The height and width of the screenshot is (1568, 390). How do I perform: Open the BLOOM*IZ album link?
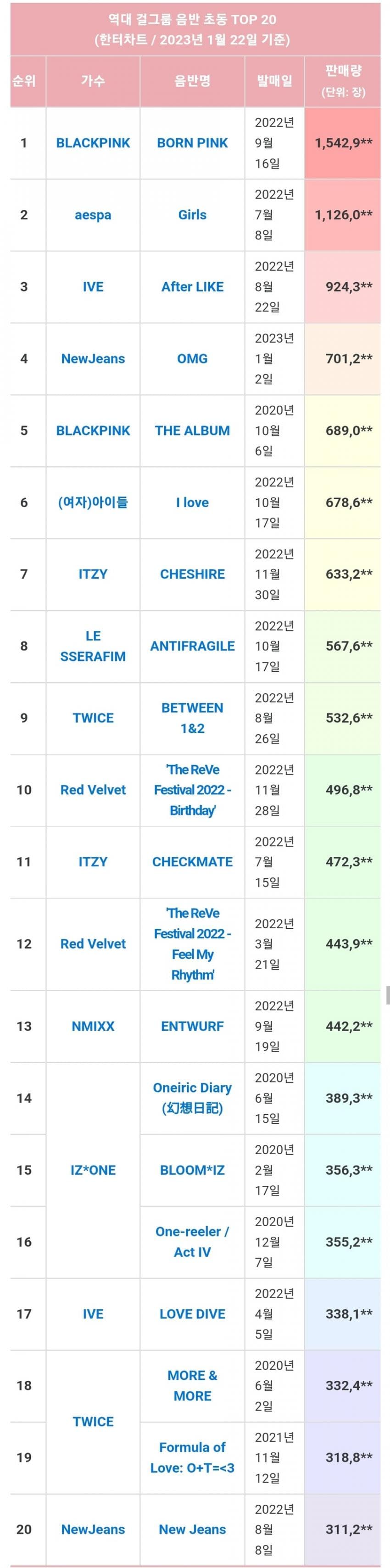click(x=192, y=1169)
